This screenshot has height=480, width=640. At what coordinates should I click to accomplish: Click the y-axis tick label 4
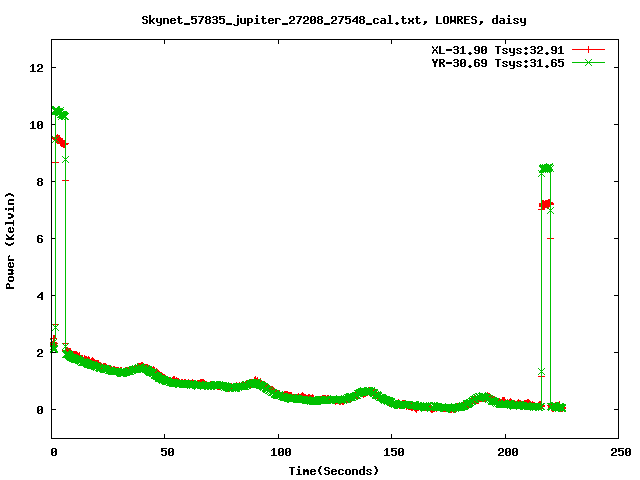(40, 296)
